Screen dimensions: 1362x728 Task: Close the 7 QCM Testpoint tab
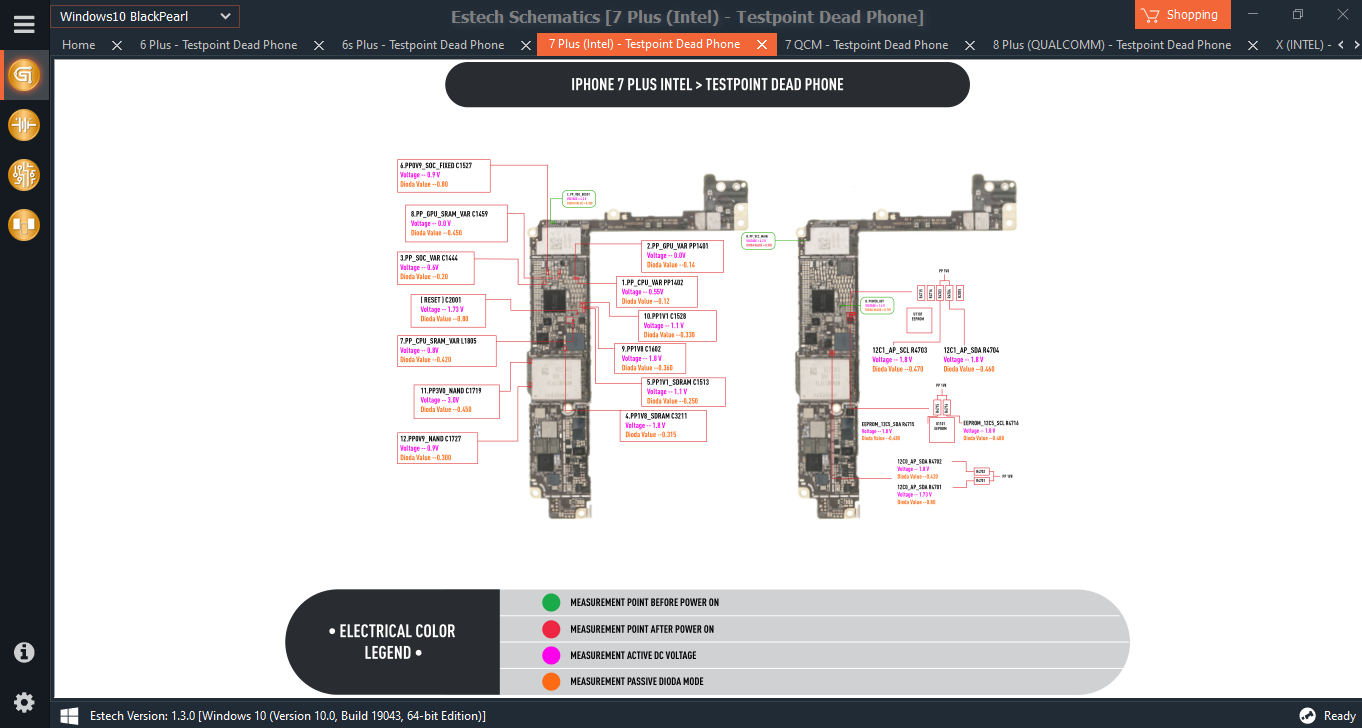click(x=969, y=45)
